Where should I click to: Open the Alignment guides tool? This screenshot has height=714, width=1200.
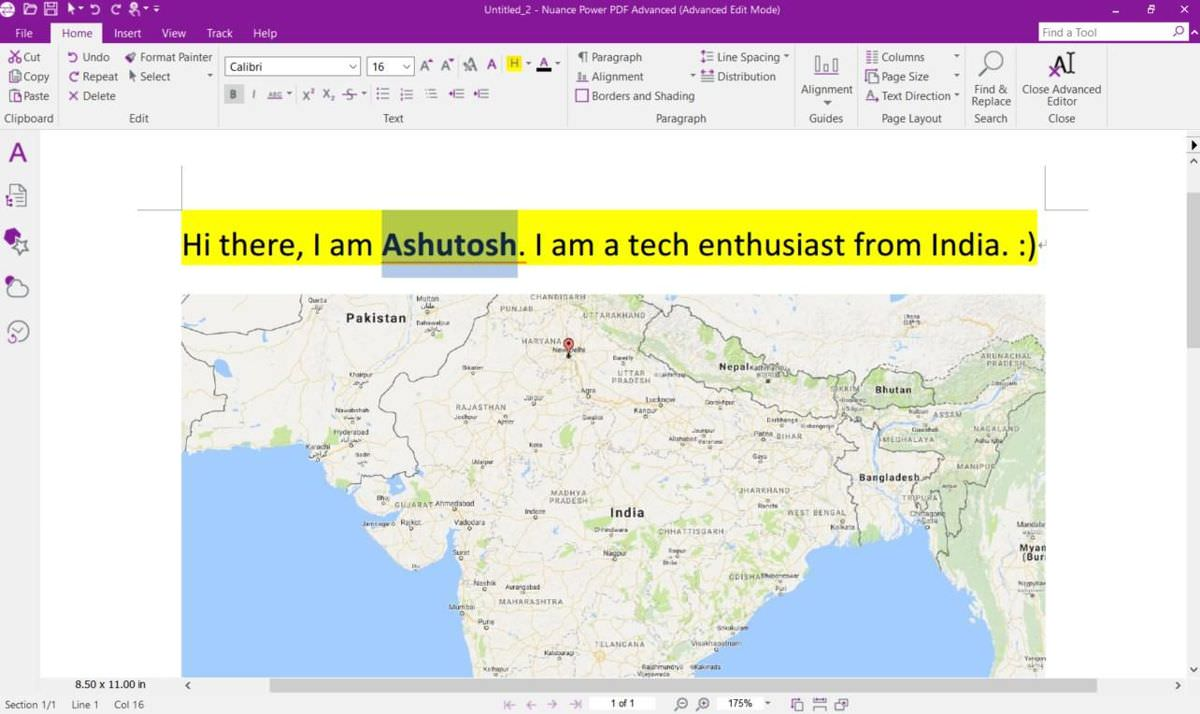[827, 77]
